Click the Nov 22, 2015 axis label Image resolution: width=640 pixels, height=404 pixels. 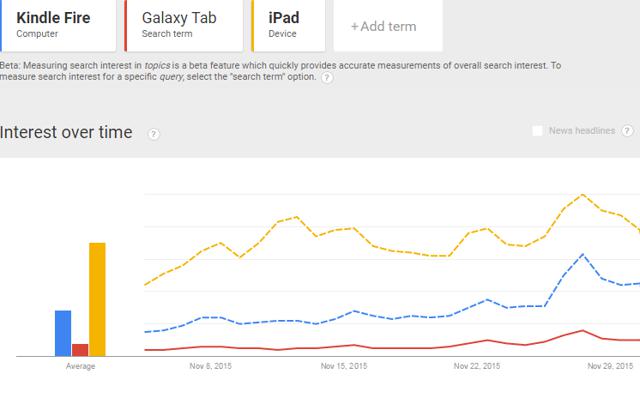tap(477, 366)
